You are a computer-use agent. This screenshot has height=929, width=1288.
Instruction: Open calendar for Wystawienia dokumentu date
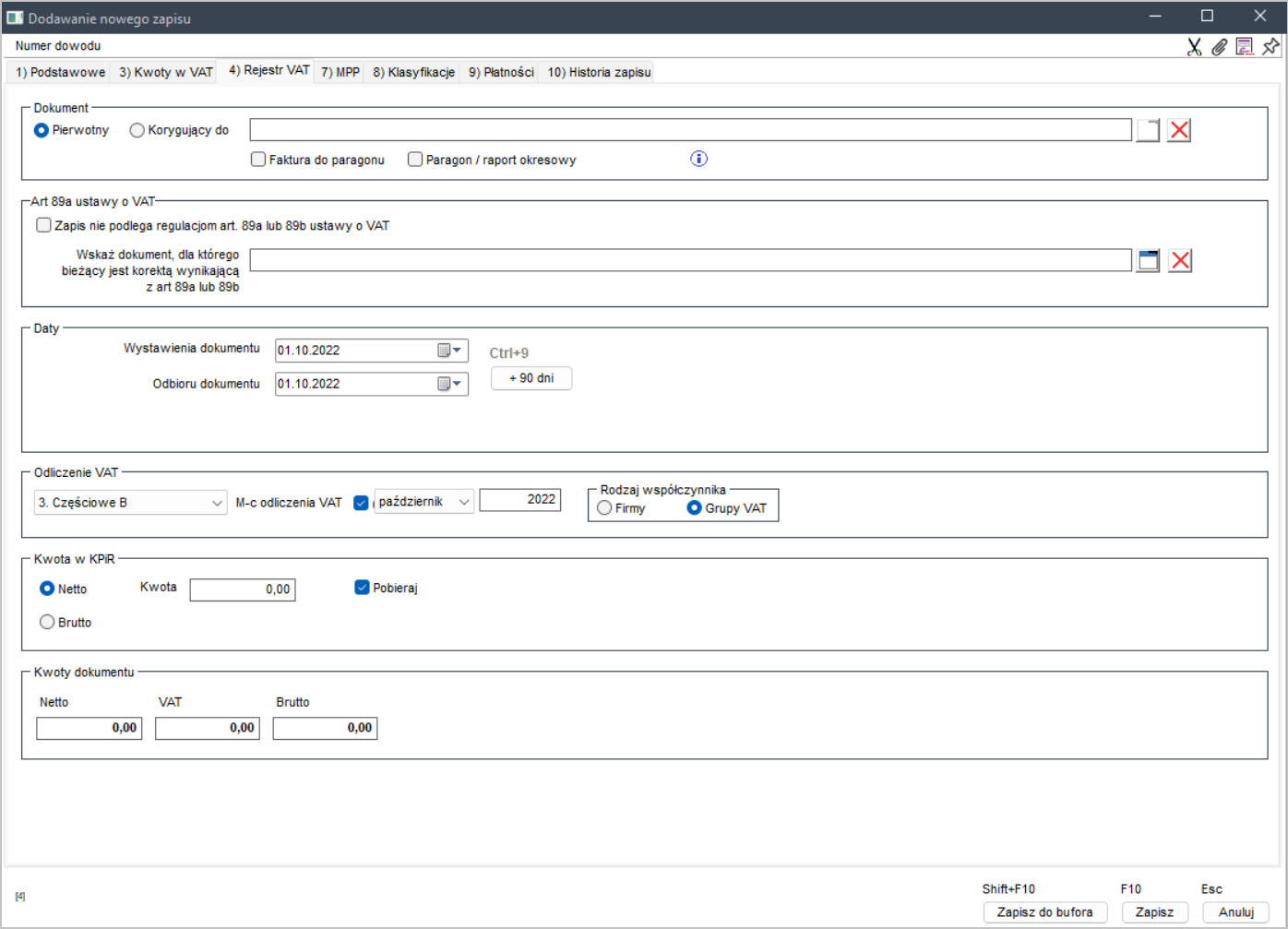(x=449, y=351)
